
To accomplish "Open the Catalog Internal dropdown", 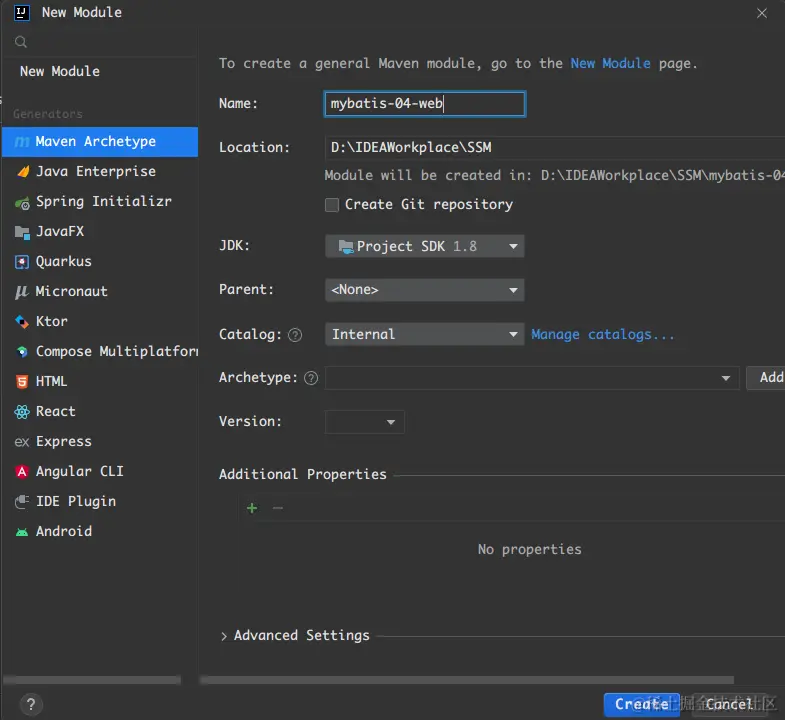I will tap(425, 334).
